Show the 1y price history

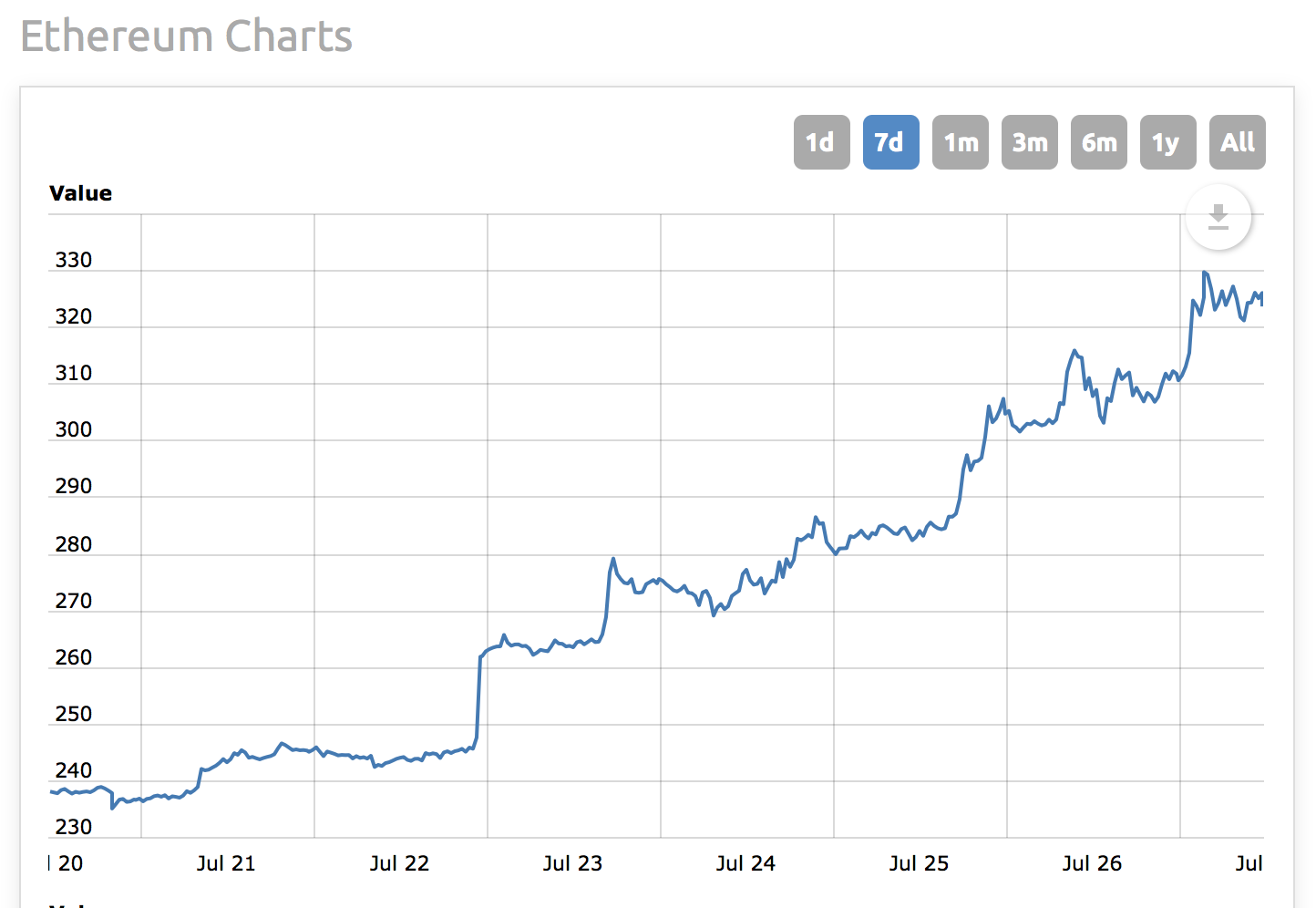coord(1167,142)
